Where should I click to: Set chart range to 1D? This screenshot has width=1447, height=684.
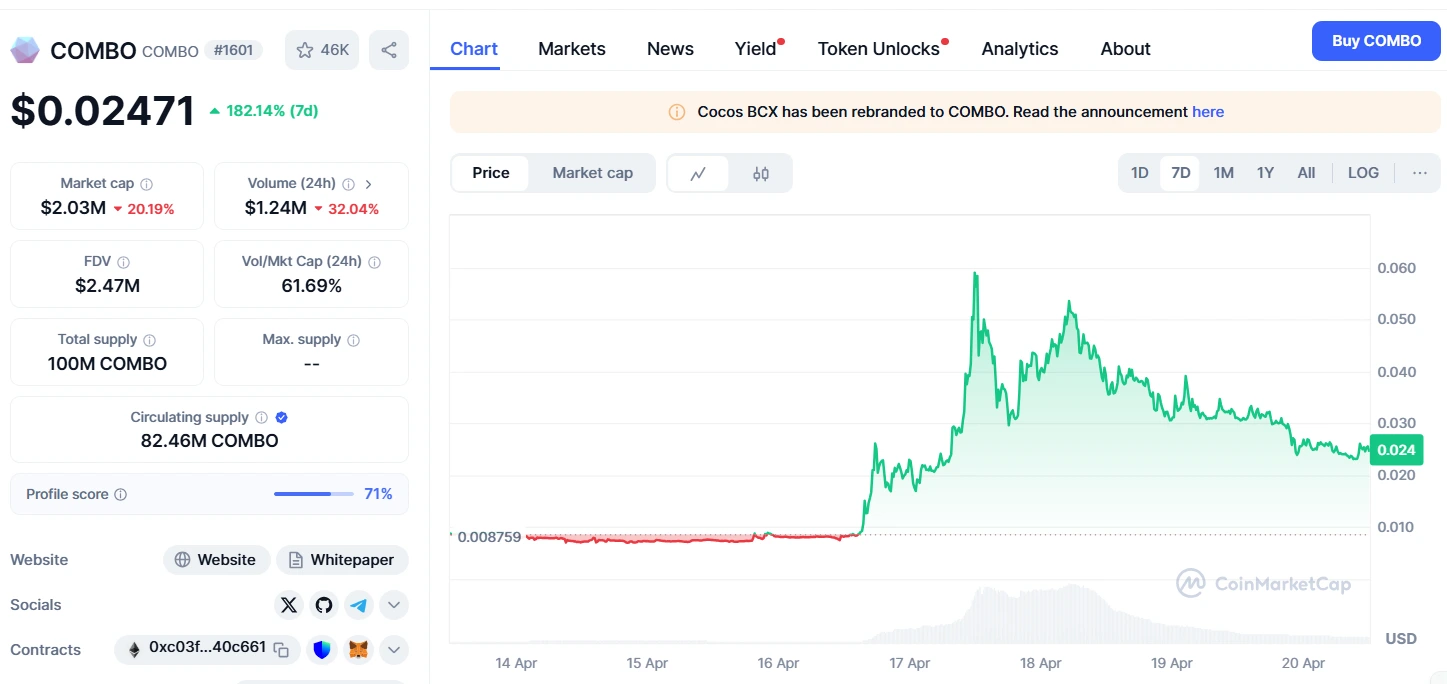1139,173
